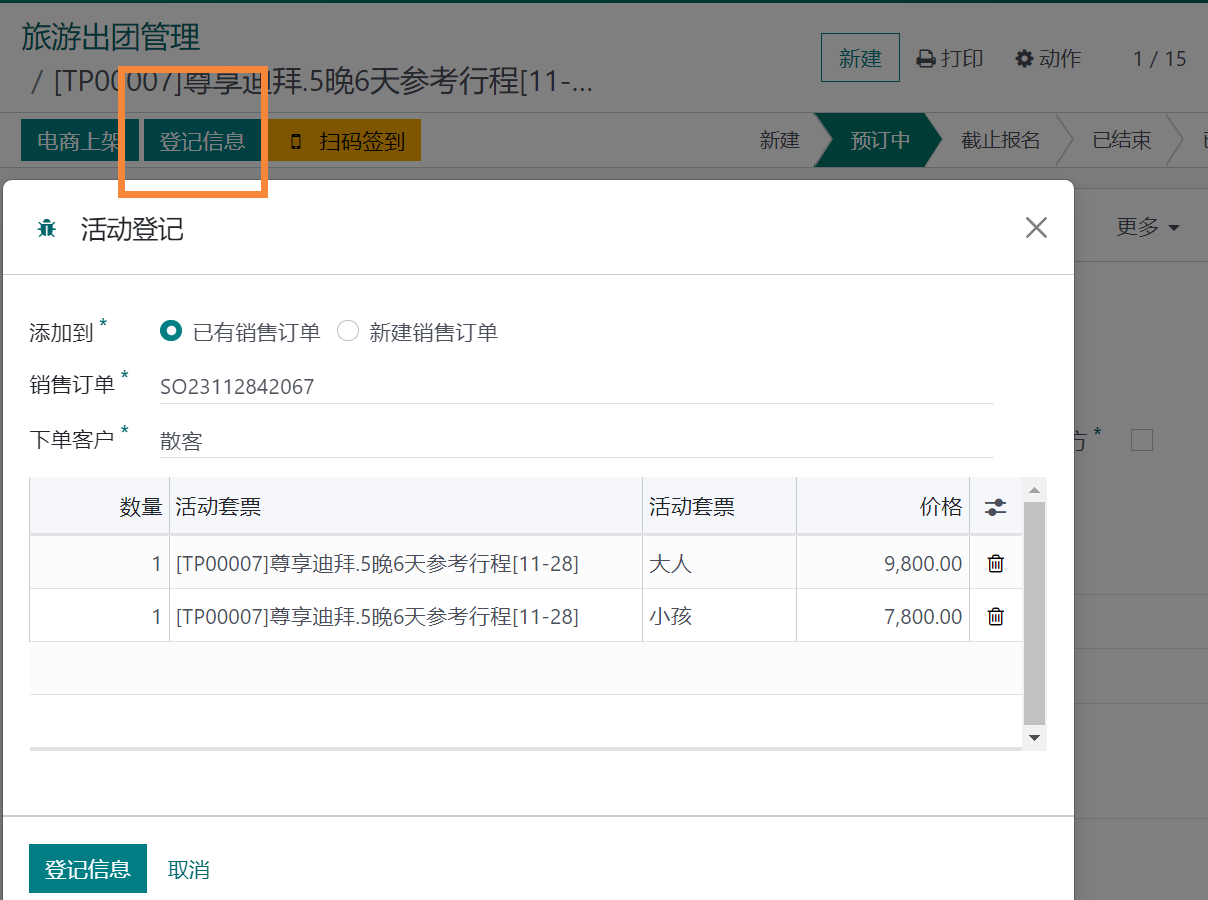Click the 电商上架 button
The image size is (1208, 900).
(79, 141)
